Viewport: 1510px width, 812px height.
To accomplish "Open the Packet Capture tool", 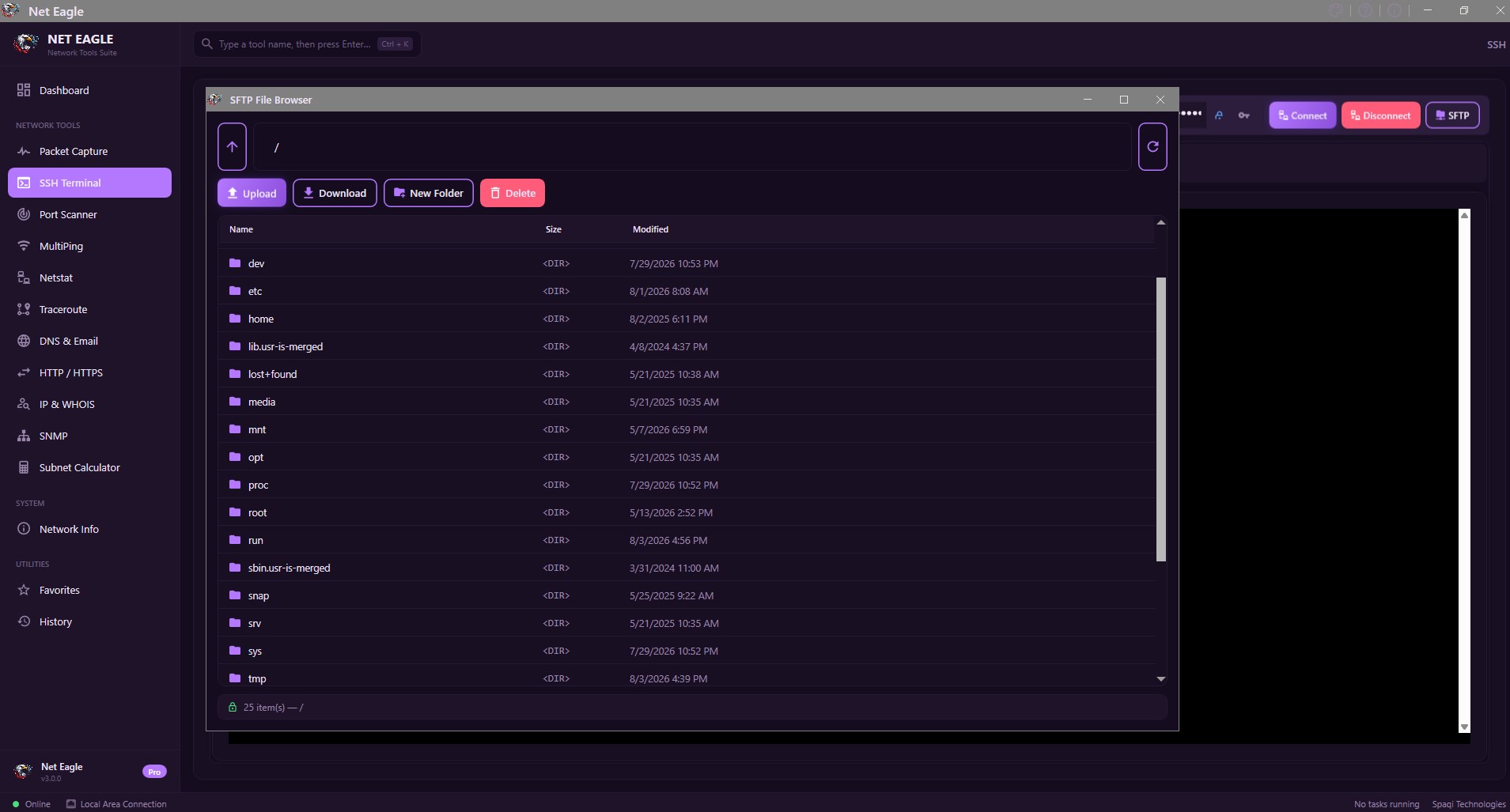I will click(89, 151).
